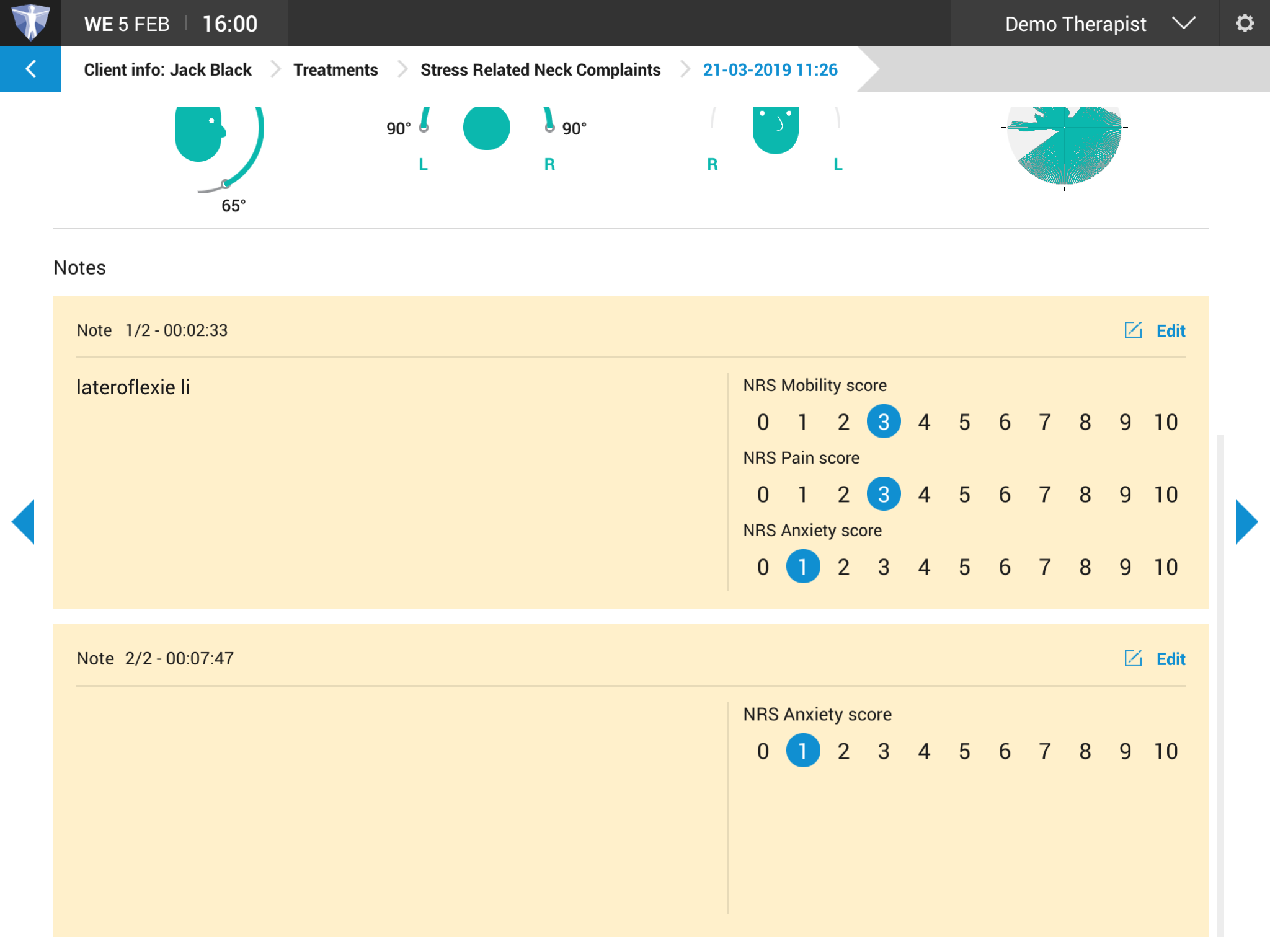Click the edit pencil icon on Note 1/2
Image resolution: width=1270 pixels, height=952 pixels.
click(x=1133, y=330)
